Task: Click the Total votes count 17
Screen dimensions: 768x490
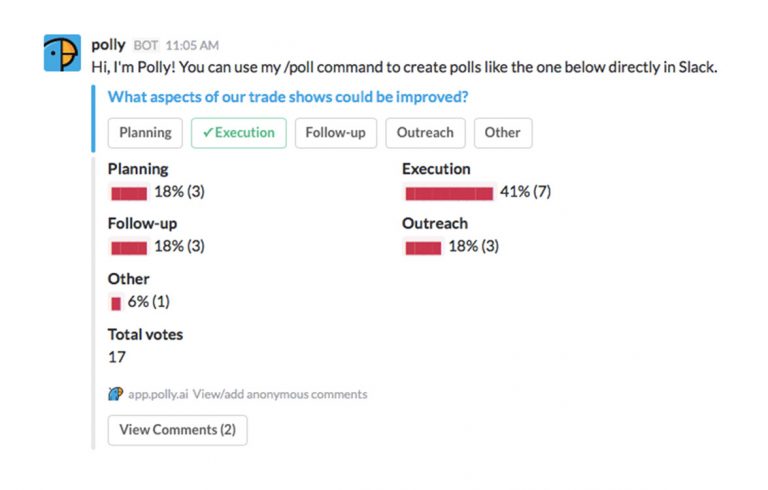Action: pos(117,357)
